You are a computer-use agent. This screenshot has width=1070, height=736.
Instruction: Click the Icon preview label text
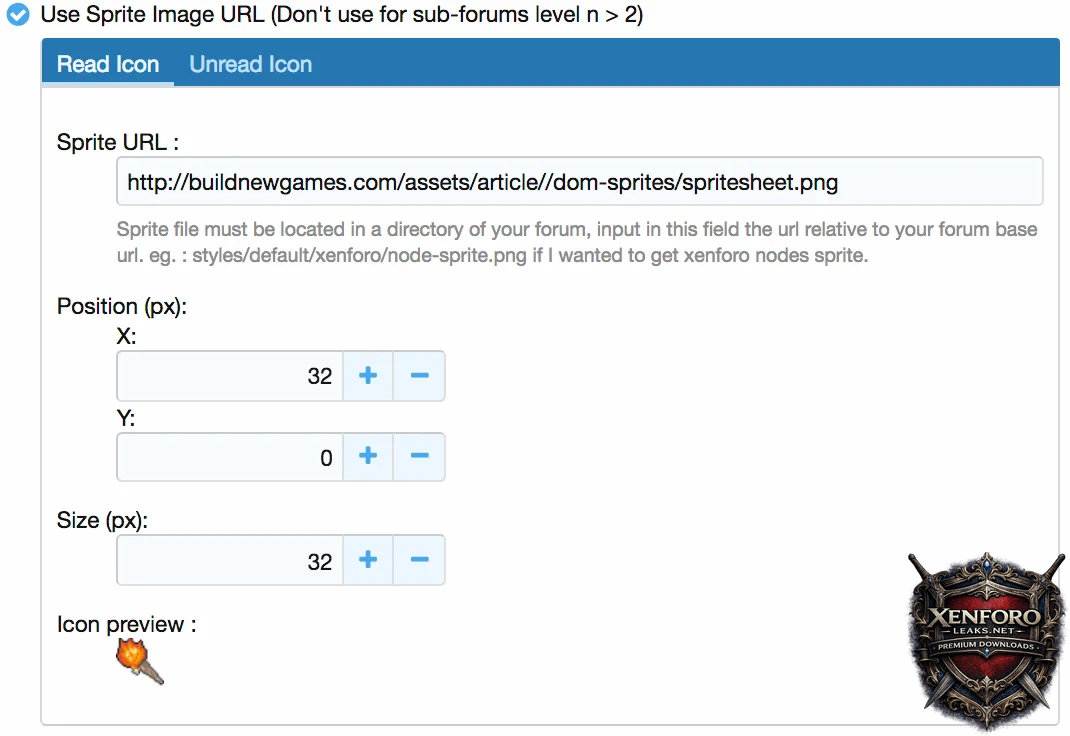click(x=126, y=625)
